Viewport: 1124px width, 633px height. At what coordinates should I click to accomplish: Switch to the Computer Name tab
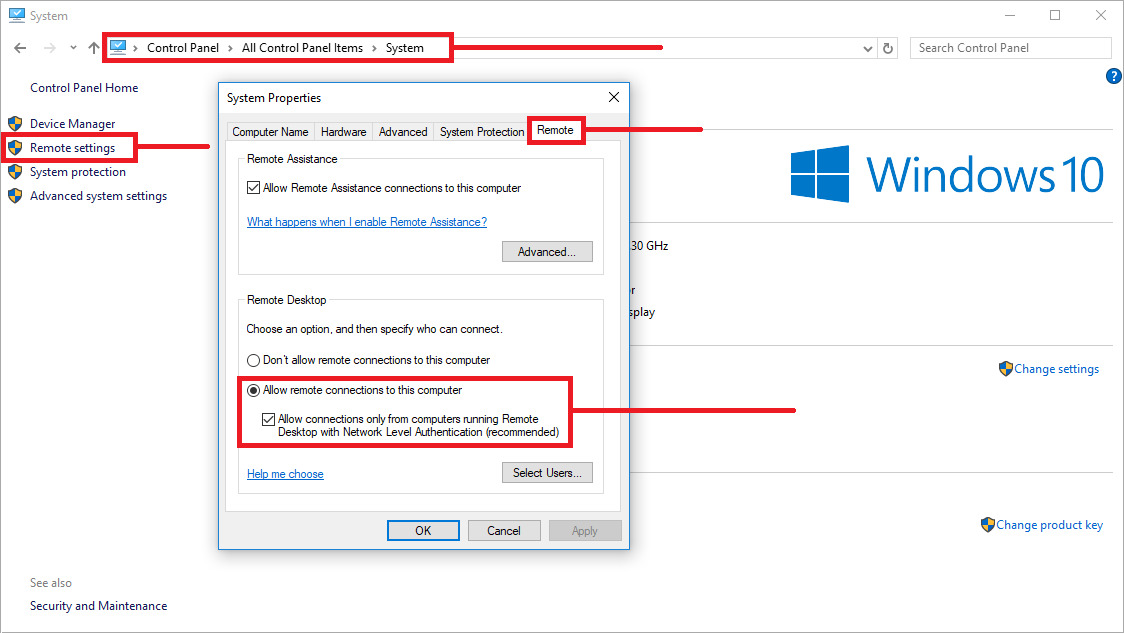pyautogui.click(x=270, y=132)
